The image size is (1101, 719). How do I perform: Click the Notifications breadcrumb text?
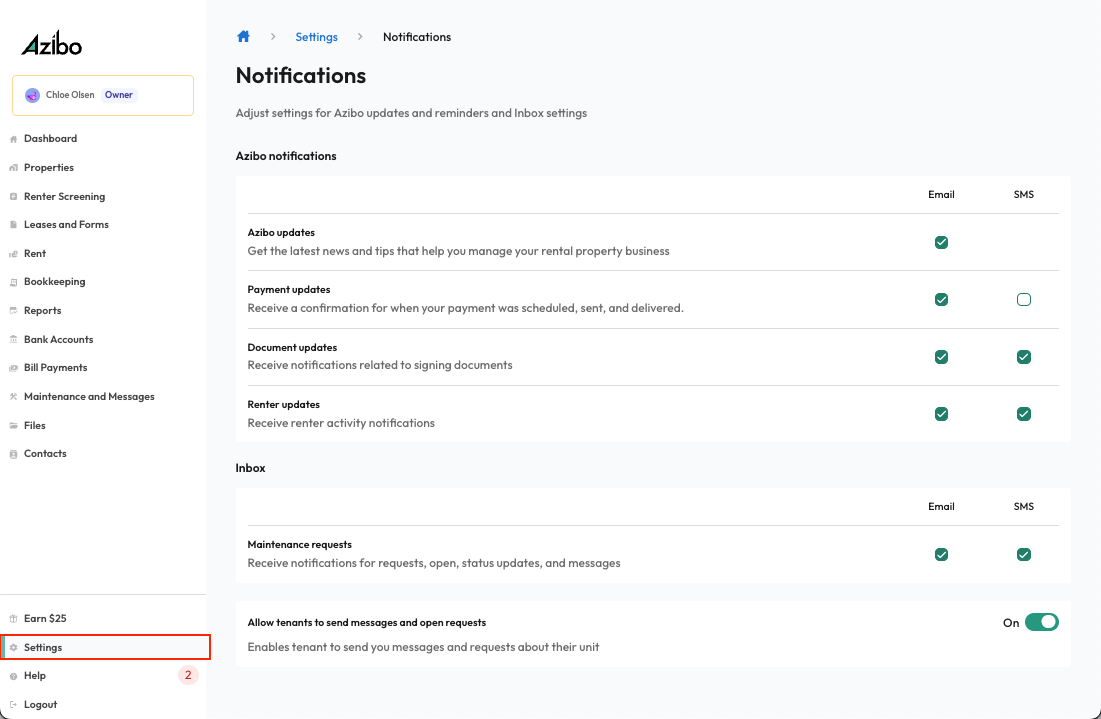(x=417, y=37)
